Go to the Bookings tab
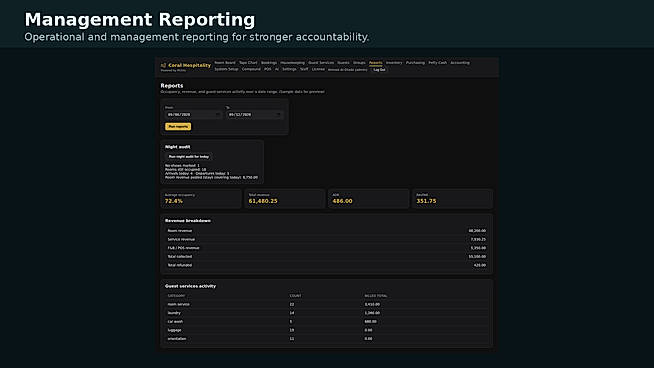 [x=269, y=63]
